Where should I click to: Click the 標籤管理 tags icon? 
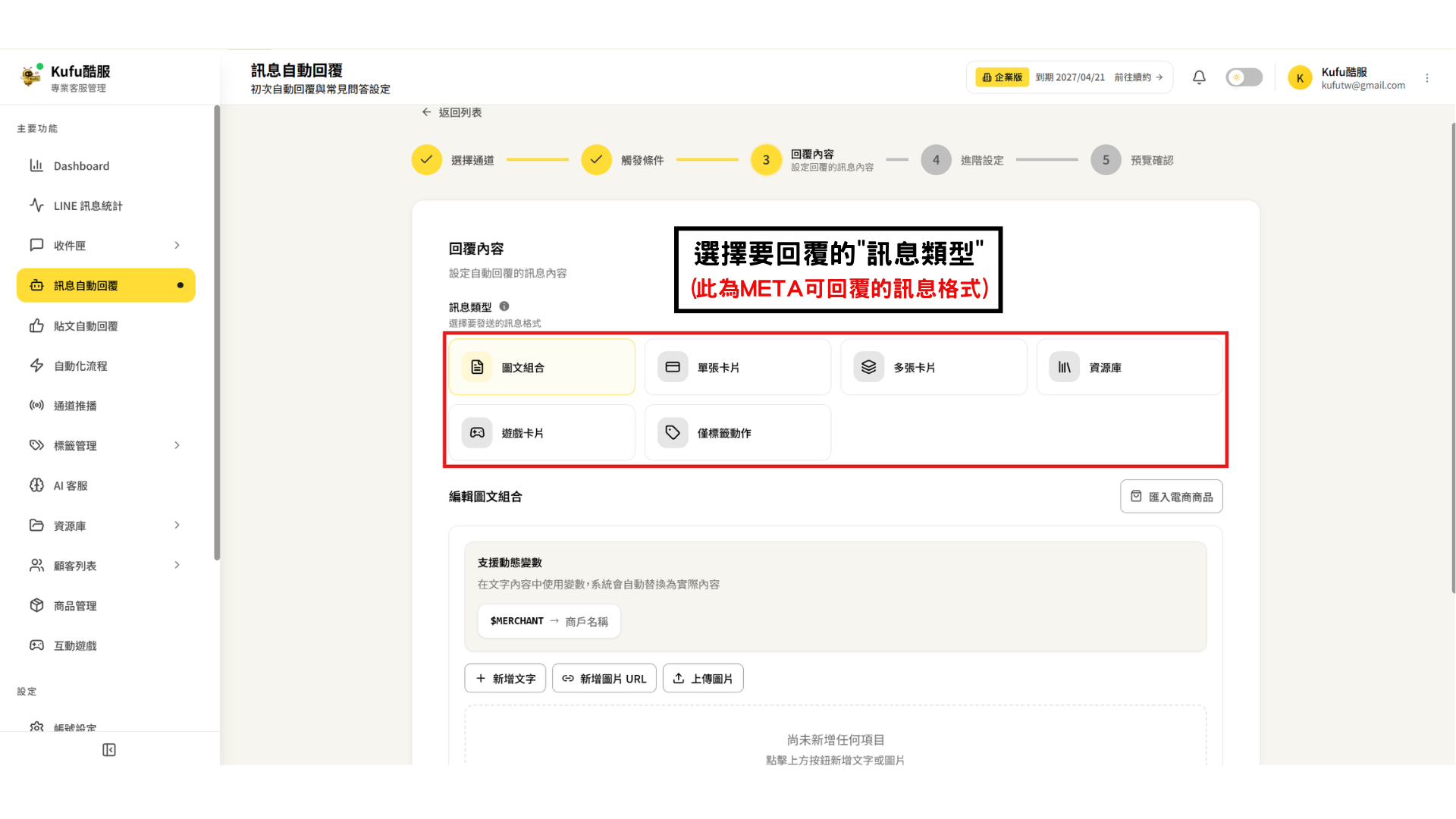36,445
